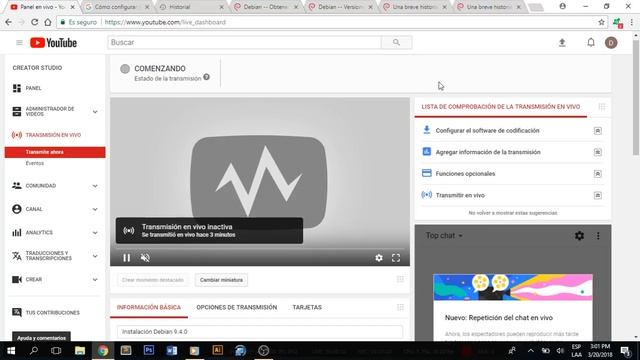Switch to the Opciones de transmisión tab
This screenshot has height=360, width=640.
(x=236, y=307)
